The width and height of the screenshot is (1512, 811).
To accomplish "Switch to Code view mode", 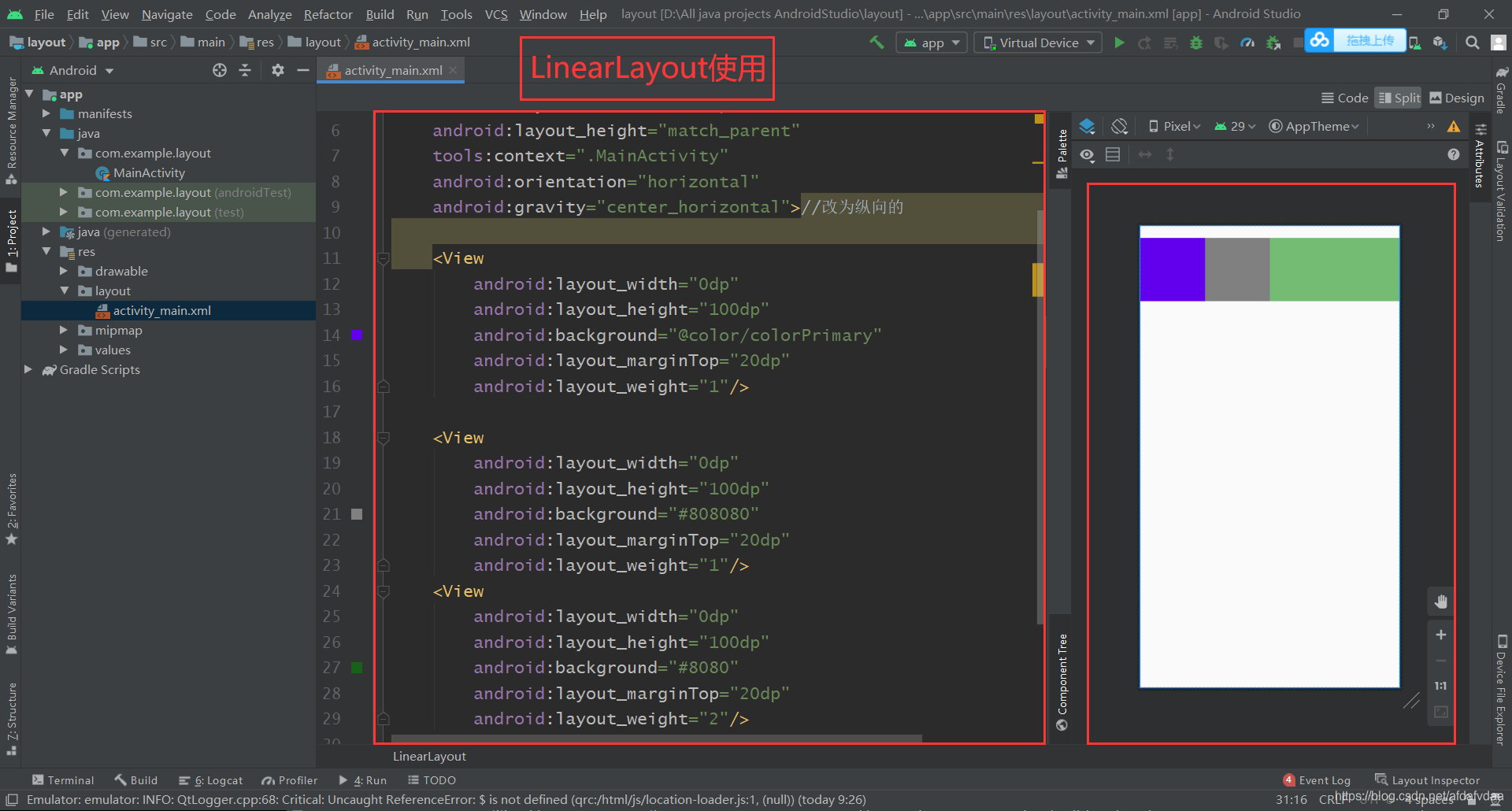I will [x=1345, y=98].
